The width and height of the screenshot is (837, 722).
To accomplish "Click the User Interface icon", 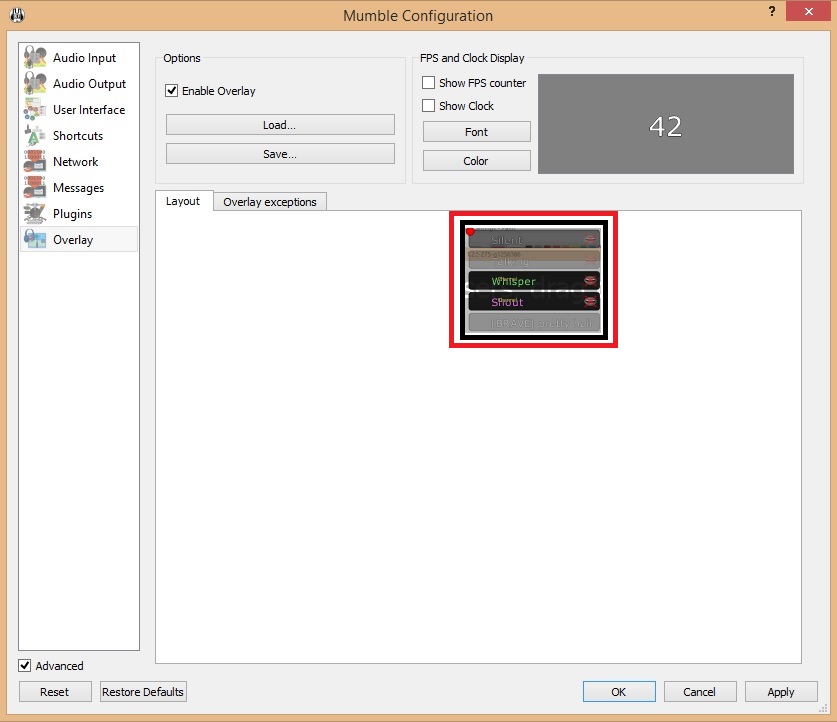I will pos(35,109).
